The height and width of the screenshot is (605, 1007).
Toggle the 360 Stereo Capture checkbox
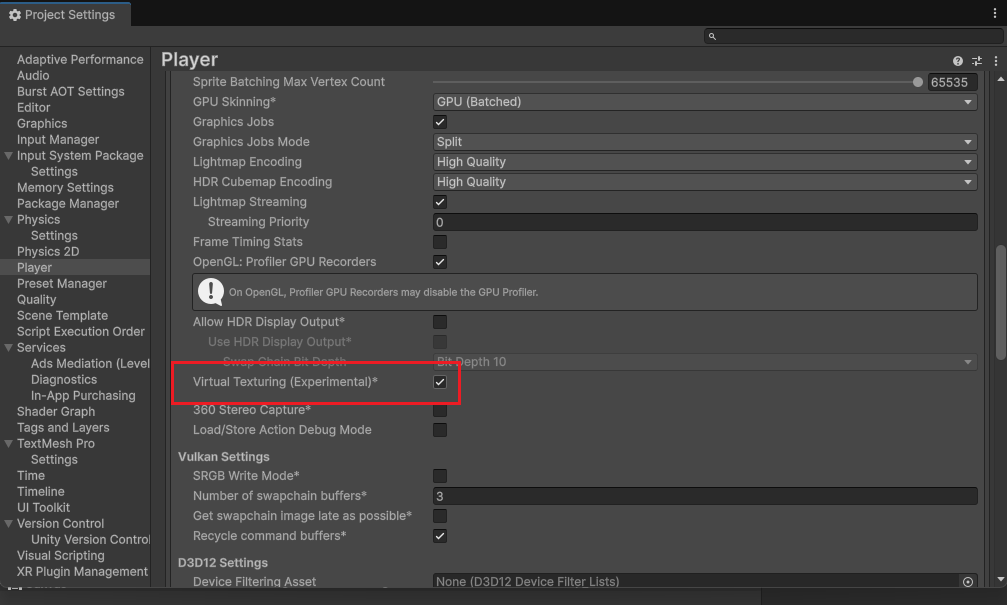click(440, 410)
